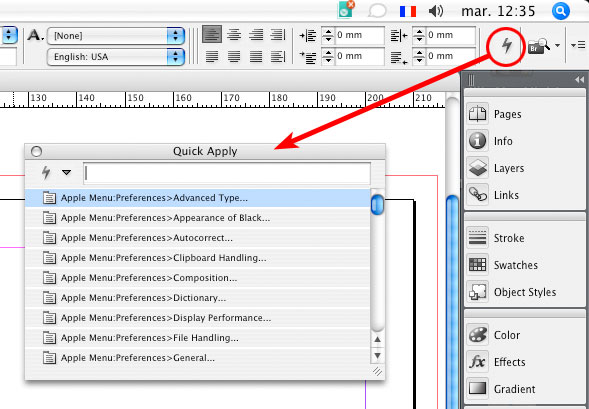589x409 pixels.
Task: Click the first line left indent icon
Action: click(308, 57)
